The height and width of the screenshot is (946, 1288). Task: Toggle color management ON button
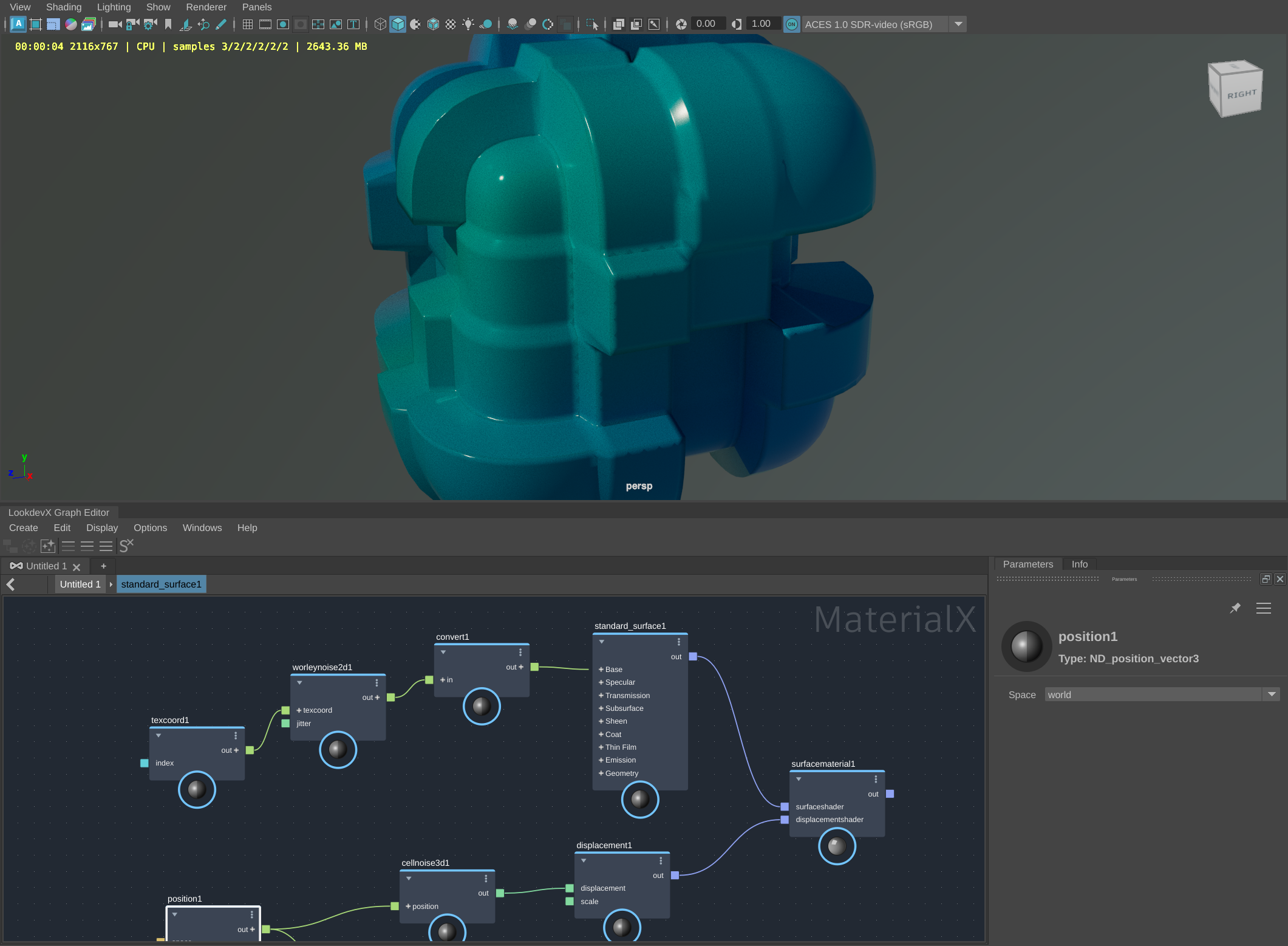tap(791, 24)
